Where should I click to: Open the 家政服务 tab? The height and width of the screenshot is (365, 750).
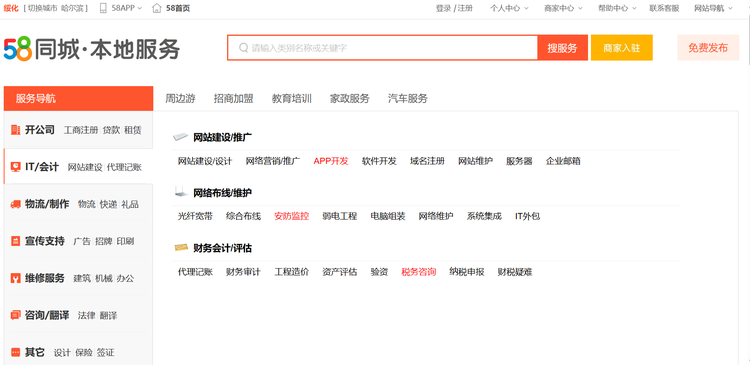tap(350, 99)
